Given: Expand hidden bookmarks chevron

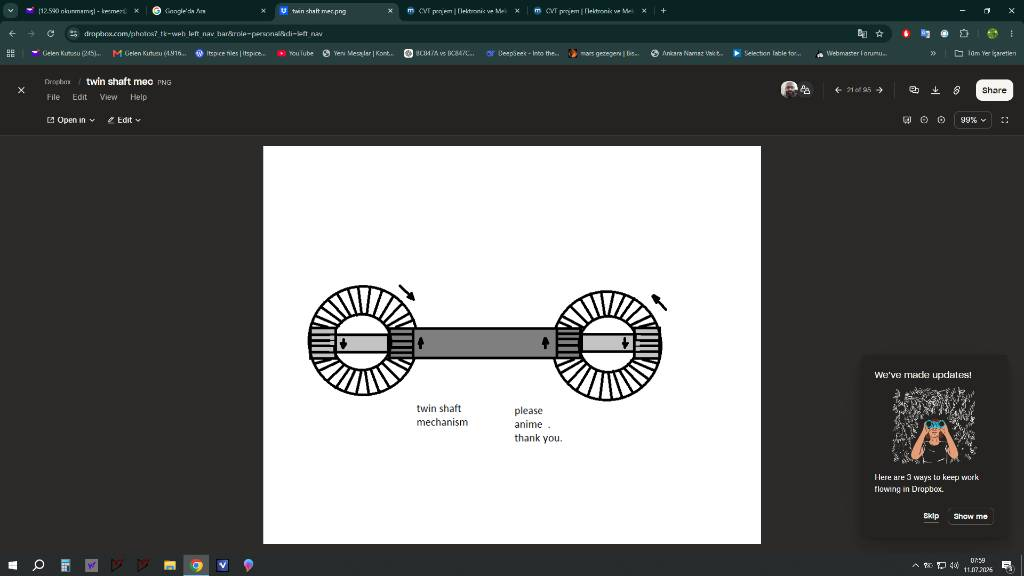Looking at the screenshot, I should tap(933, 54).
